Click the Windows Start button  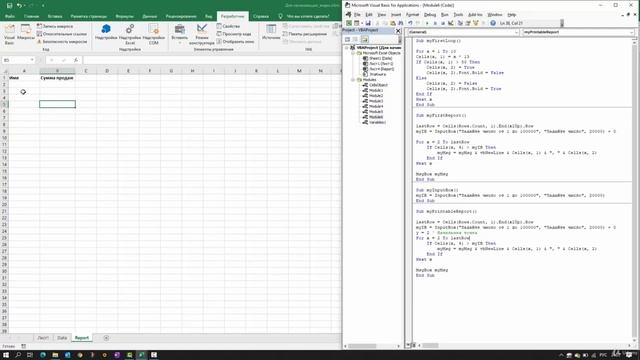tap(6, 355)
